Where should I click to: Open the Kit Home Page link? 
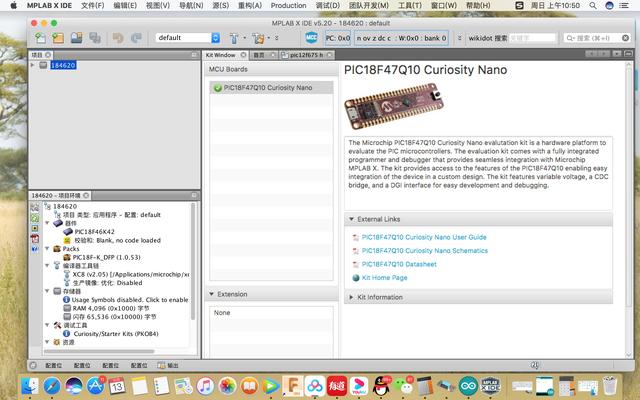click(x=384, y=278)
